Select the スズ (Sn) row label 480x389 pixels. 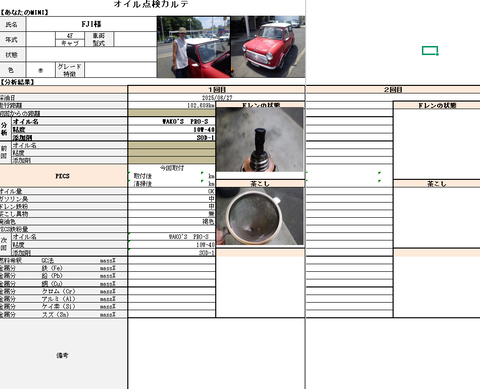pos(55,314)
